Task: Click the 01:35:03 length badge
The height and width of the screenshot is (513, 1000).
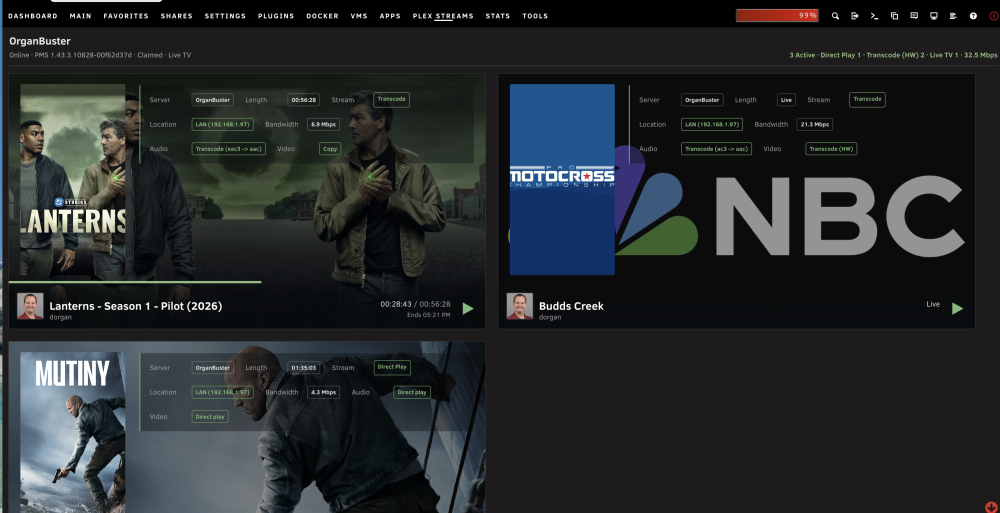Action: pyautogui.click(x=304, y=368)
